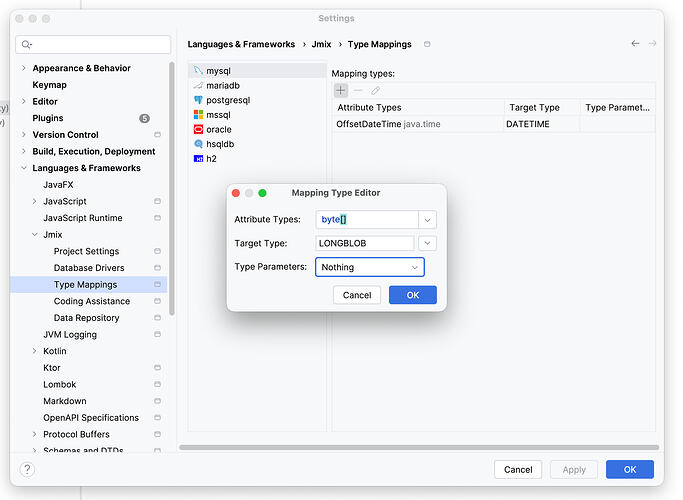The width and height of the screenshot is (683, 500).
Task: Click the remove mapping minus icon
Action: [358, 91]
